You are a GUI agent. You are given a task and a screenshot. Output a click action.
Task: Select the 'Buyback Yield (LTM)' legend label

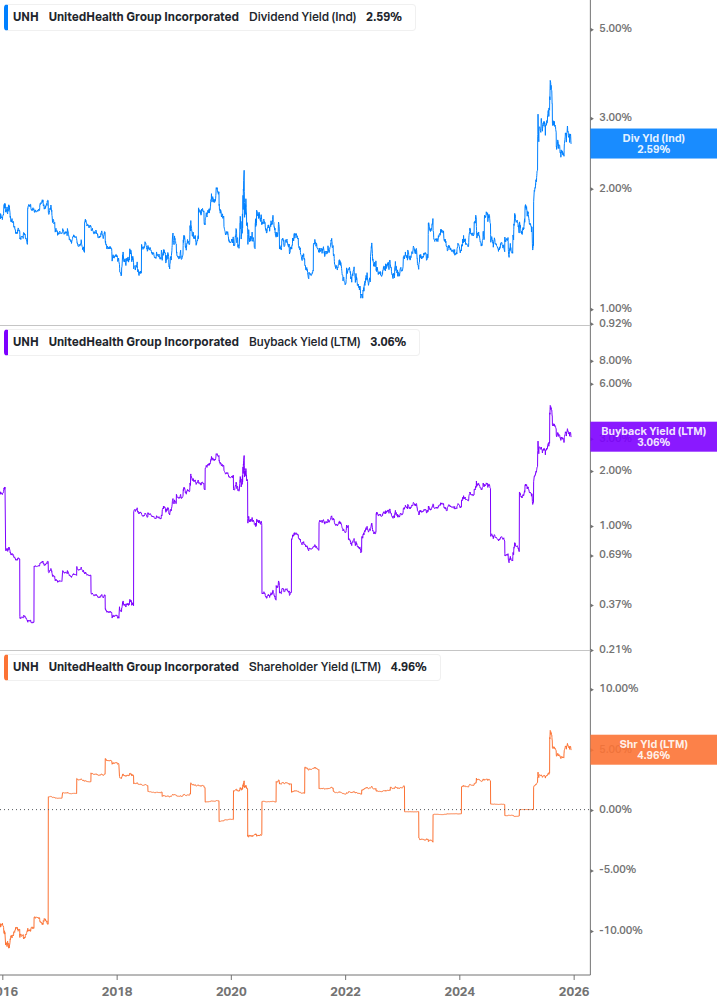tap(304, 342)
